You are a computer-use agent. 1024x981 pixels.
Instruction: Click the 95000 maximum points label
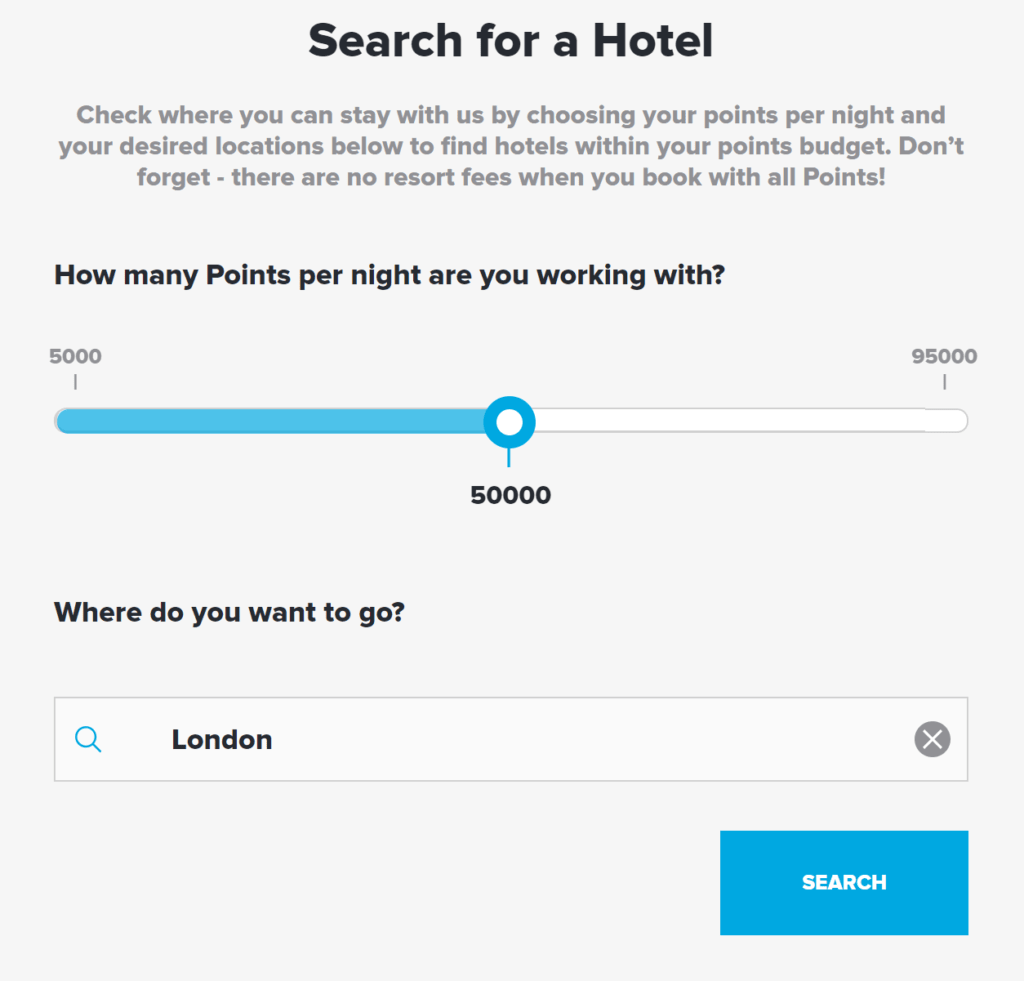pyautogui.click(x=943, y=356)
